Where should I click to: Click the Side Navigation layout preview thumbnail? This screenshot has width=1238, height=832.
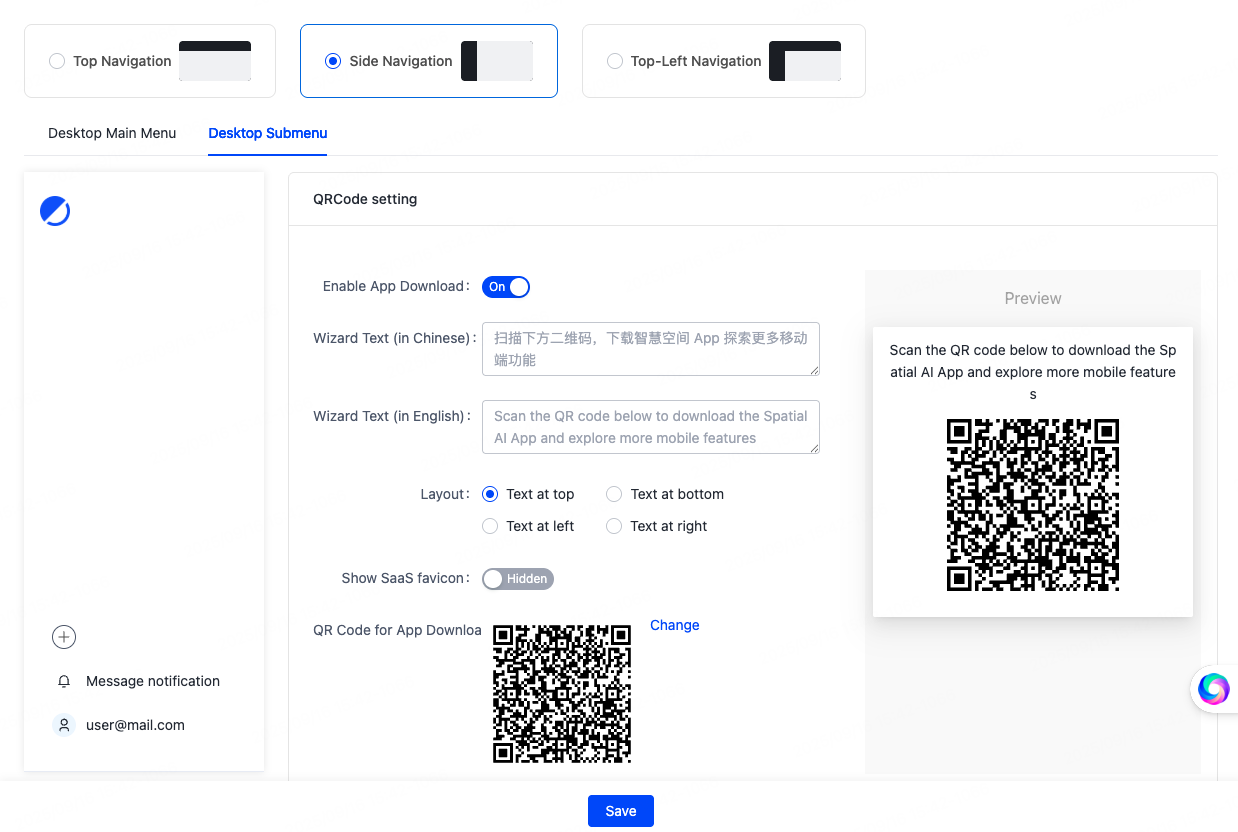click(x=496, y=61)
